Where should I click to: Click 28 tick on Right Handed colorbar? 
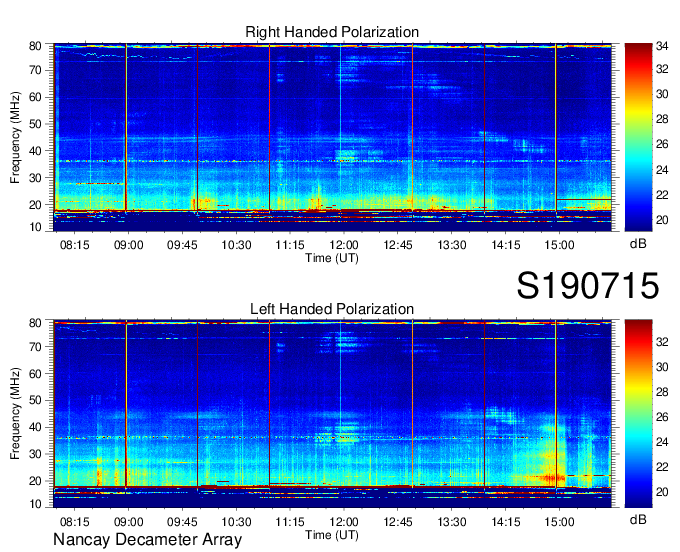[662, 119]
